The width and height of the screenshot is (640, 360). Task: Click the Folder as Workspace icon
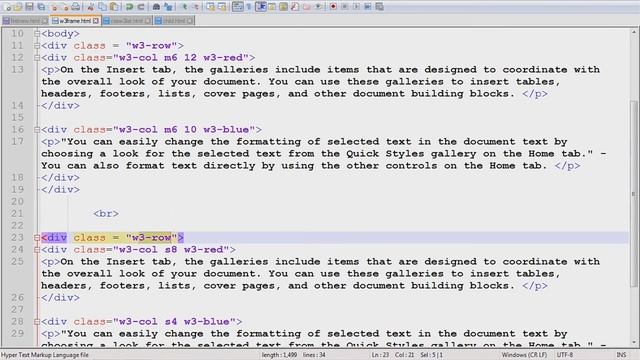pyautogui.click(x=306, y=7)
